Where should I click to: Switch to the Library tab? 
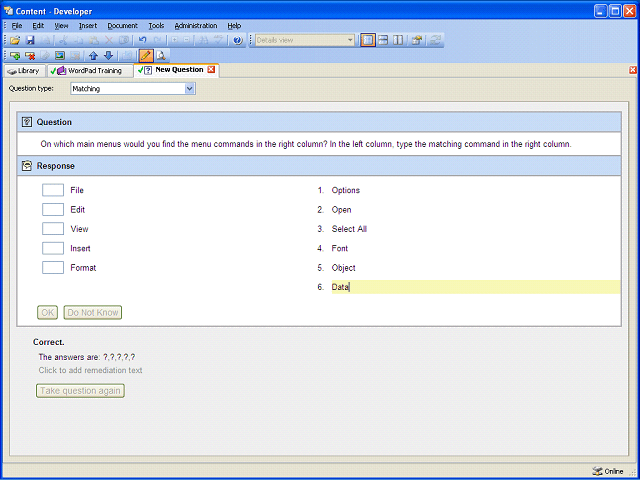(x=24, y=71)
